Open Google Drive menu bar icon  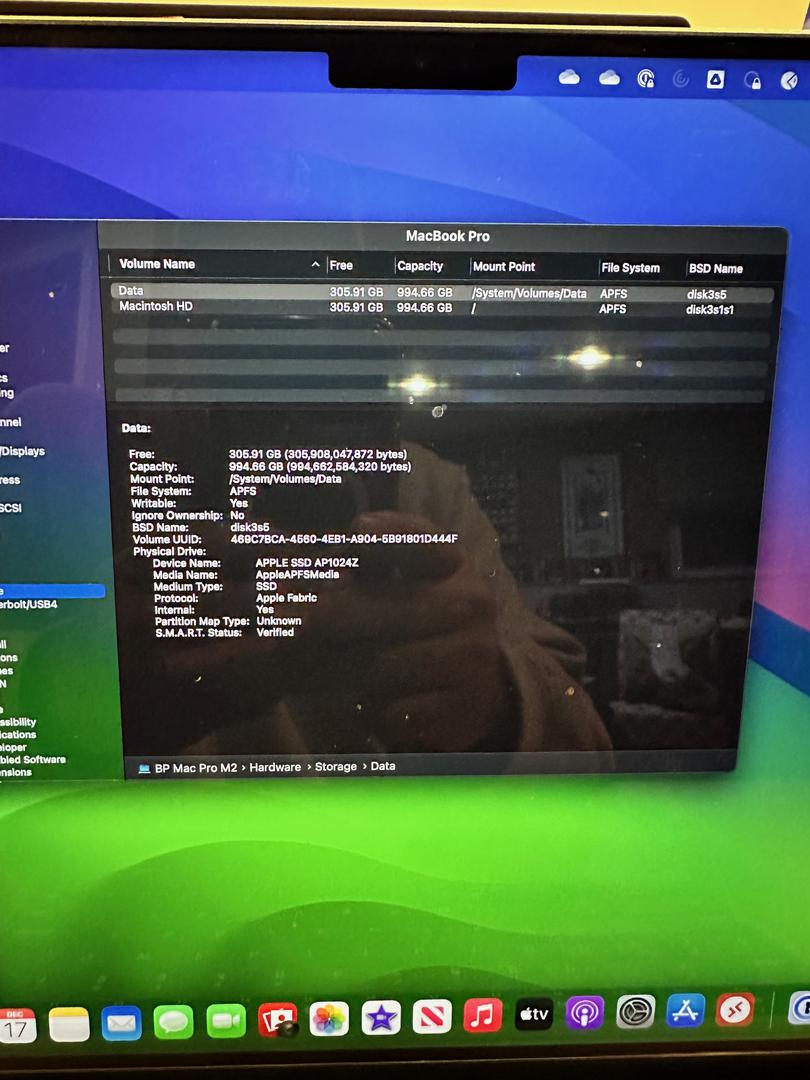coord(716,81)
